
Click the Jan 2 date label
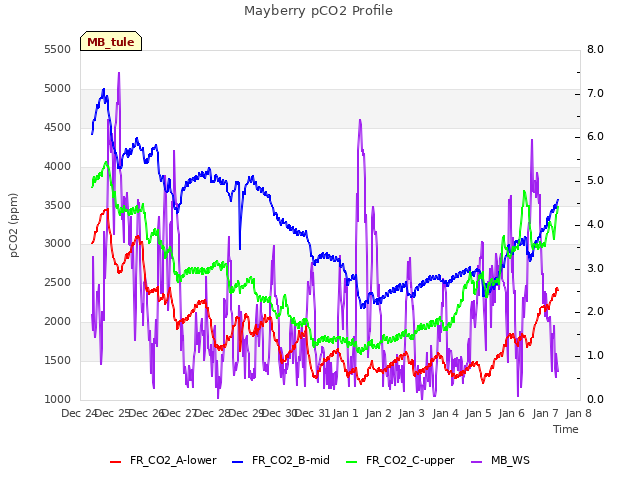(x=379, y=413)
